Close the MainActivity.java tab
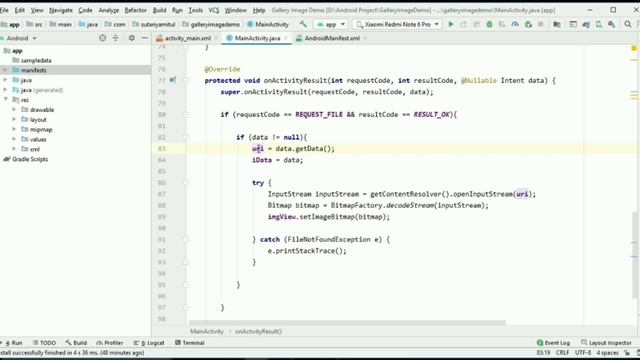The width and height of the screenshot is (640, 360). pyautogui.click(x=286, y=38)
